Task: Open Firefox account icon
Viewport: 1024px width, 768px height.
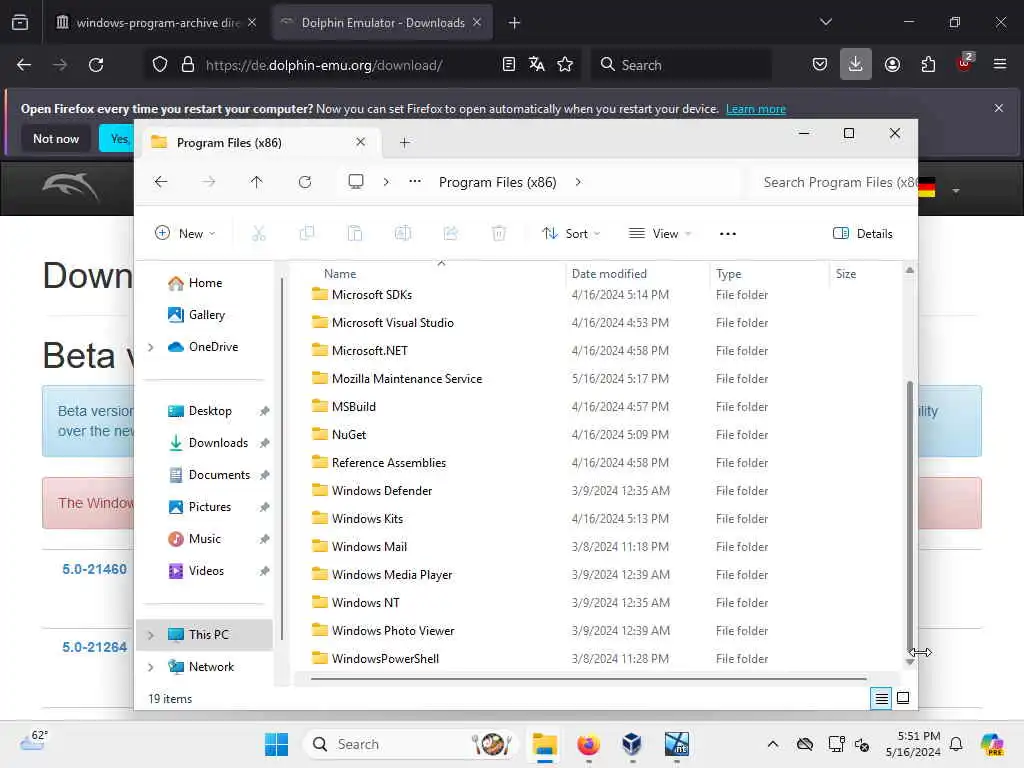Action: pos(892,65)
